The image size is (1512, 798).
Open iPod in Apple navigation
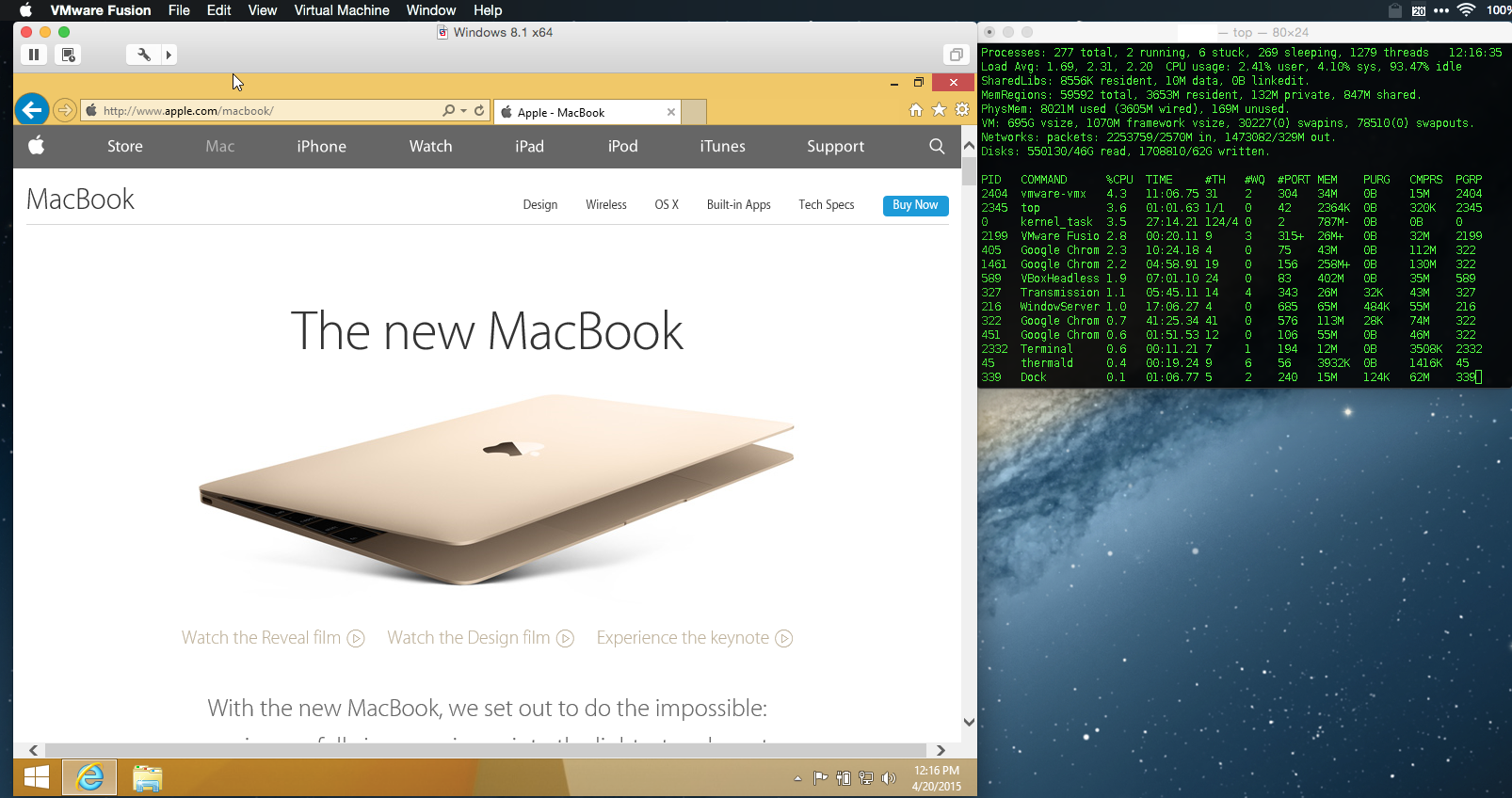tap(623, 146)
